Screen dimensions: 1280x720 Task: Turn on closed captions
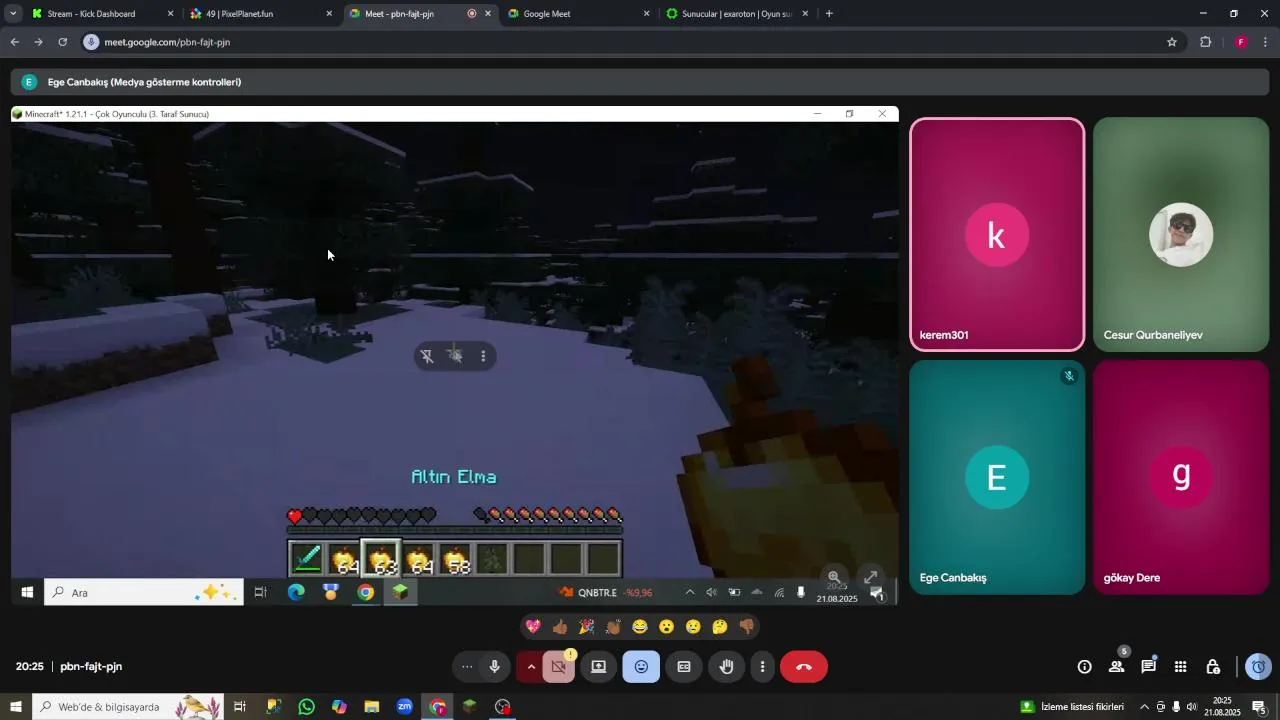point(684,667)
